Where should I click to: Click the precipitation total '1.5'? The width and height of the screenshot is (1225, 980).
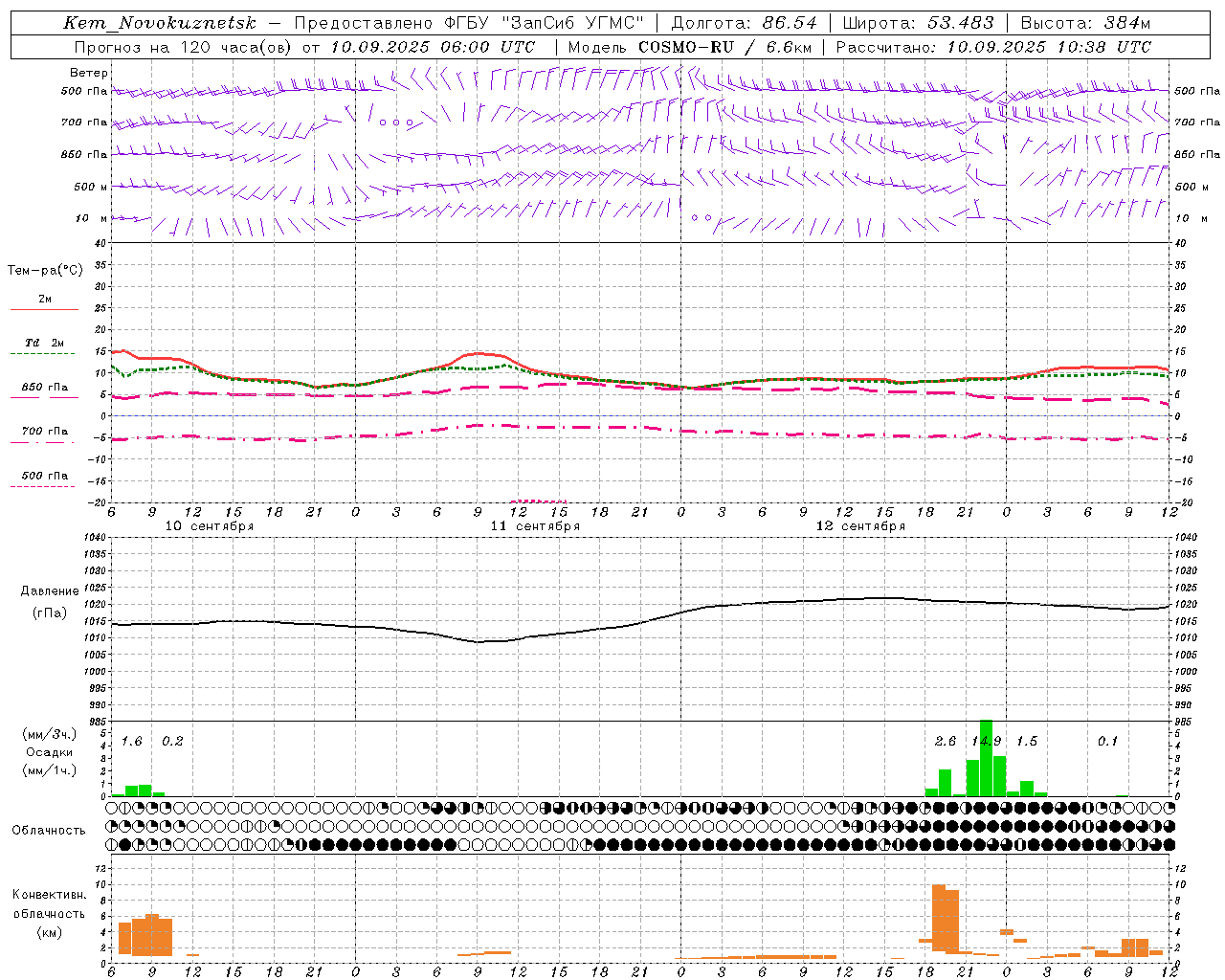pyautogui.click(x=1026, y=741)
